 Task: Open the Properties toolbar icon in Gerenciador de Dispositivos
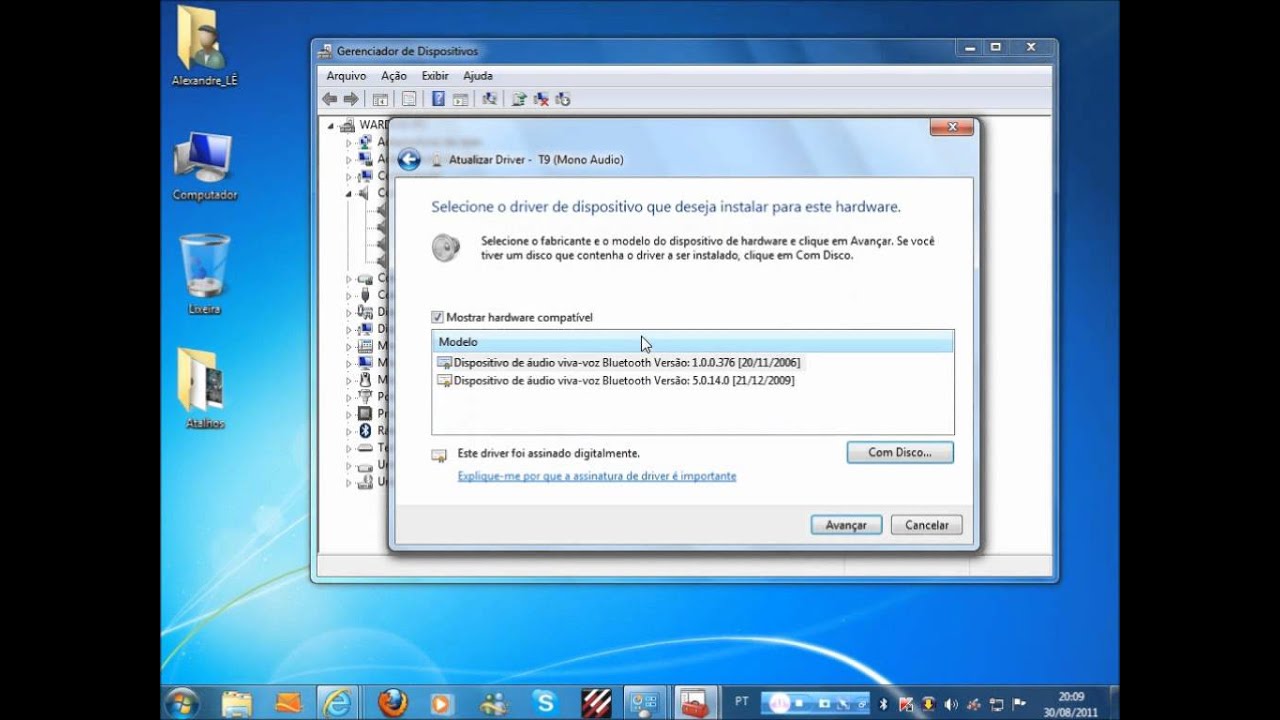(x=409, y=99)
